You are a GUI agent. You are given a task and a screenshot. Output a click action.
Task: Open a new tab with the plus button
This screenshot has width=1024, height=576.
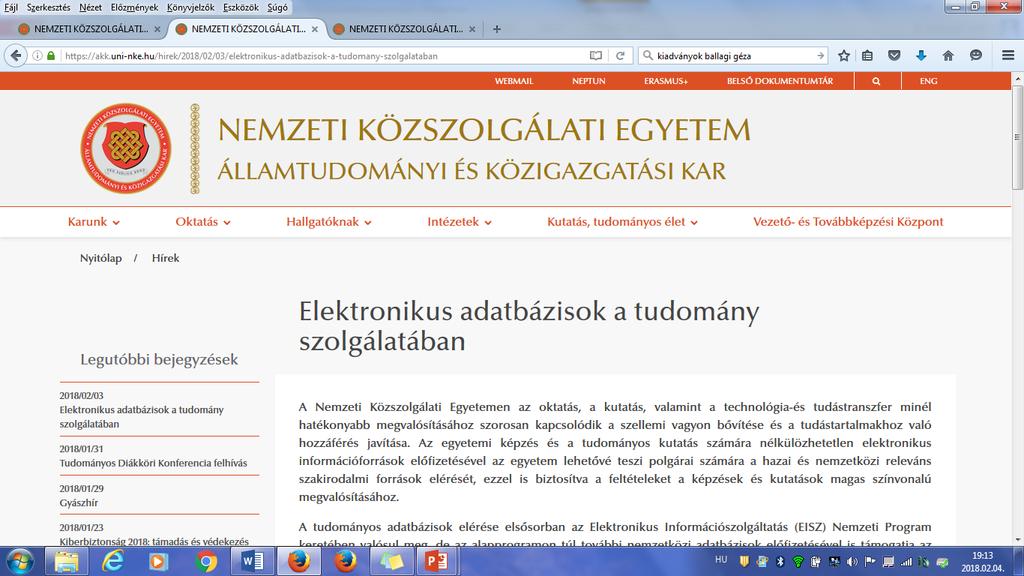[x=496, y=29]
